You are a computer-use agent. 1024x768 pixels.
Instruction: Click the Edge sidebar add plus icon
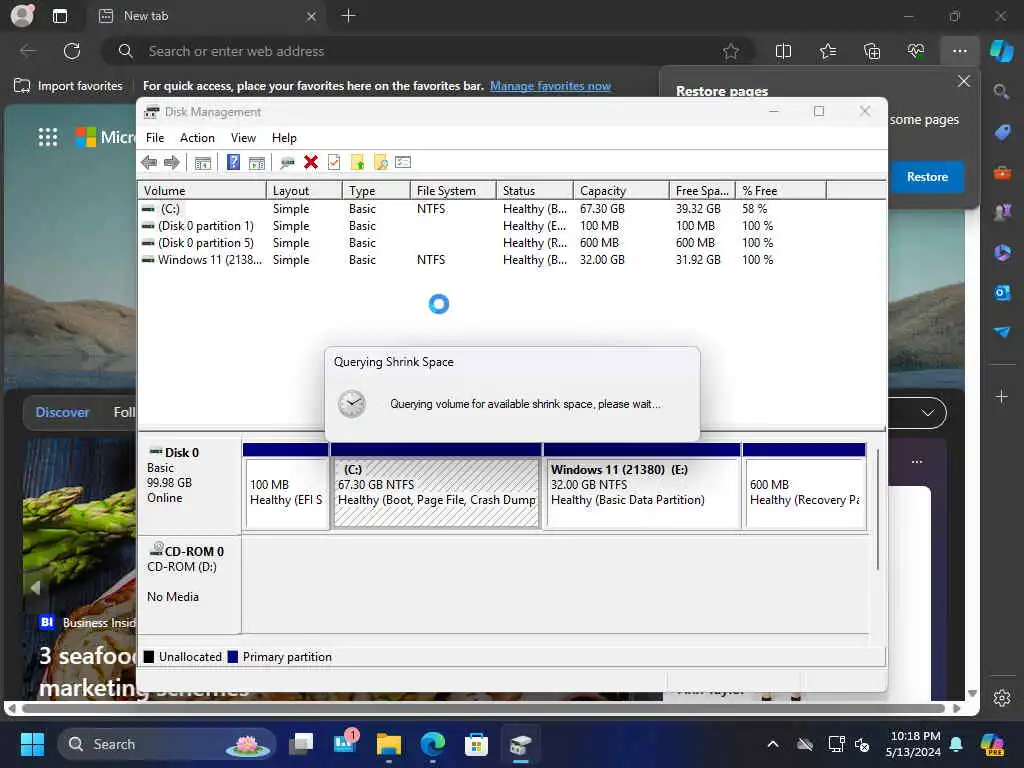pyautogui.click(x=1002, y=396)
